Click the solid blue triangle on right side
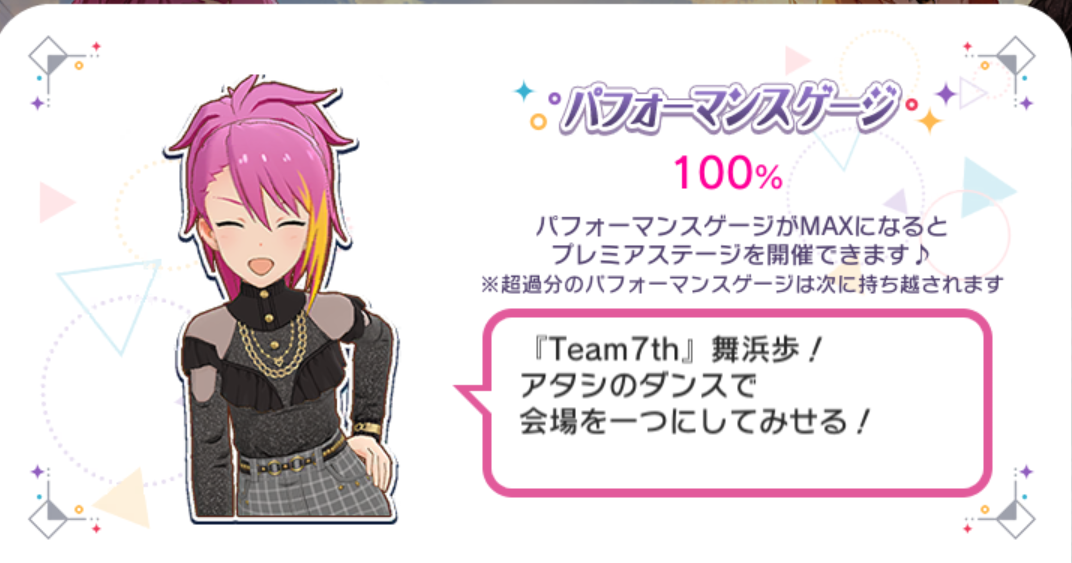 coord(984,187)
